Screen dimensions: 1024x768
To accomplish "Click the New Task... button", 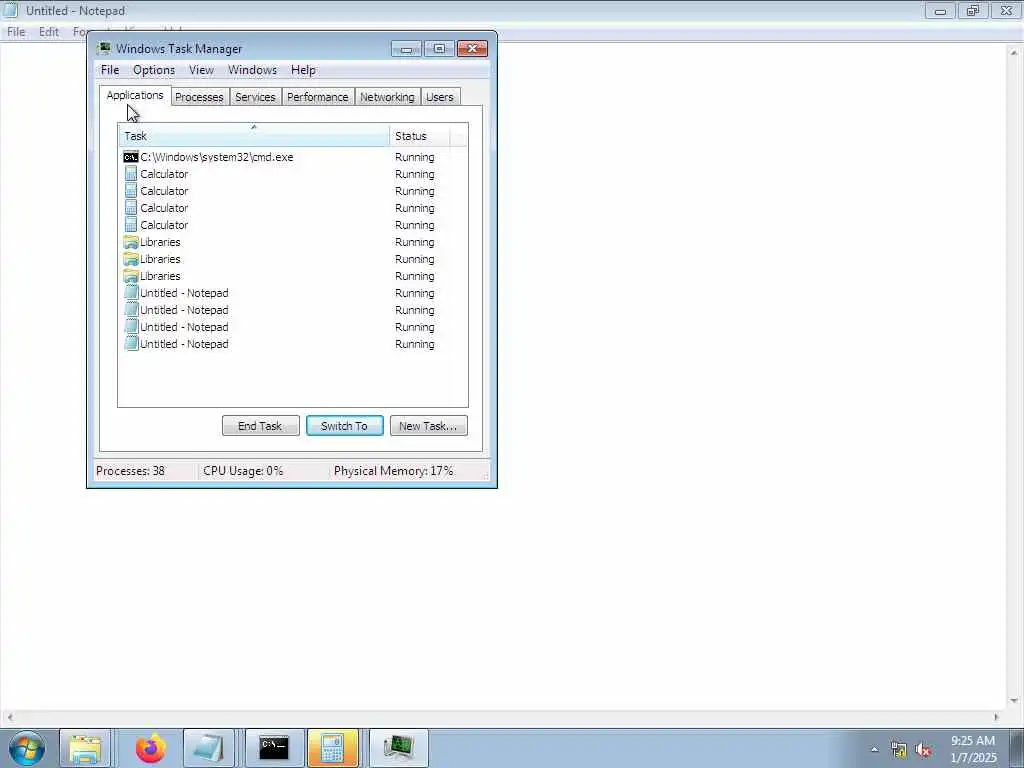I will (x=428, y=426).
